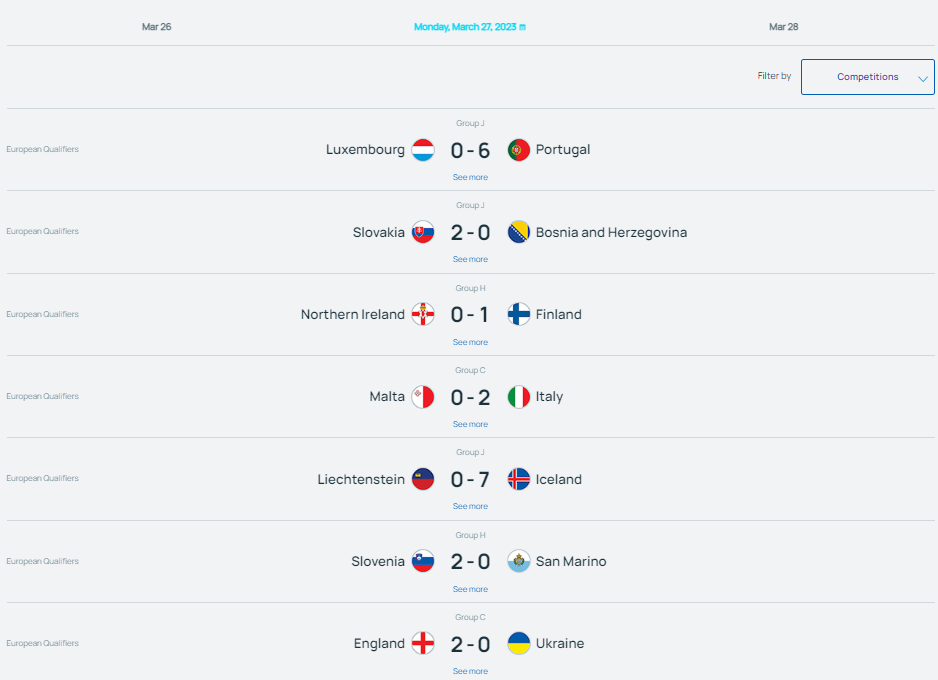Open the Monday, March 27, 2023 date picker
Screen dimensions: 938x680
pos(465,27)
